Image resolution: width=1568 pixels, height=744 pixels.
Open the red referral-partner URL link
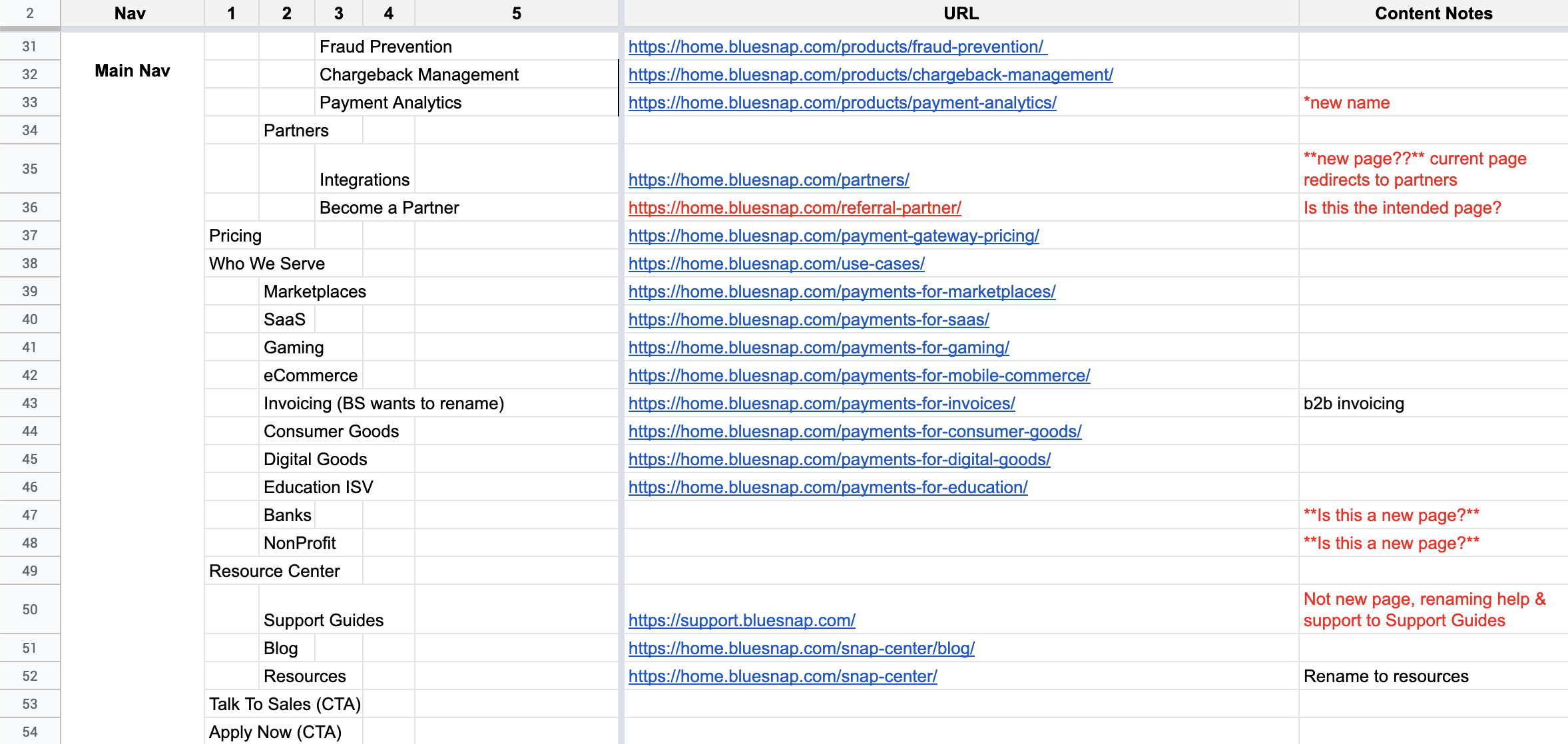[794, 208]
